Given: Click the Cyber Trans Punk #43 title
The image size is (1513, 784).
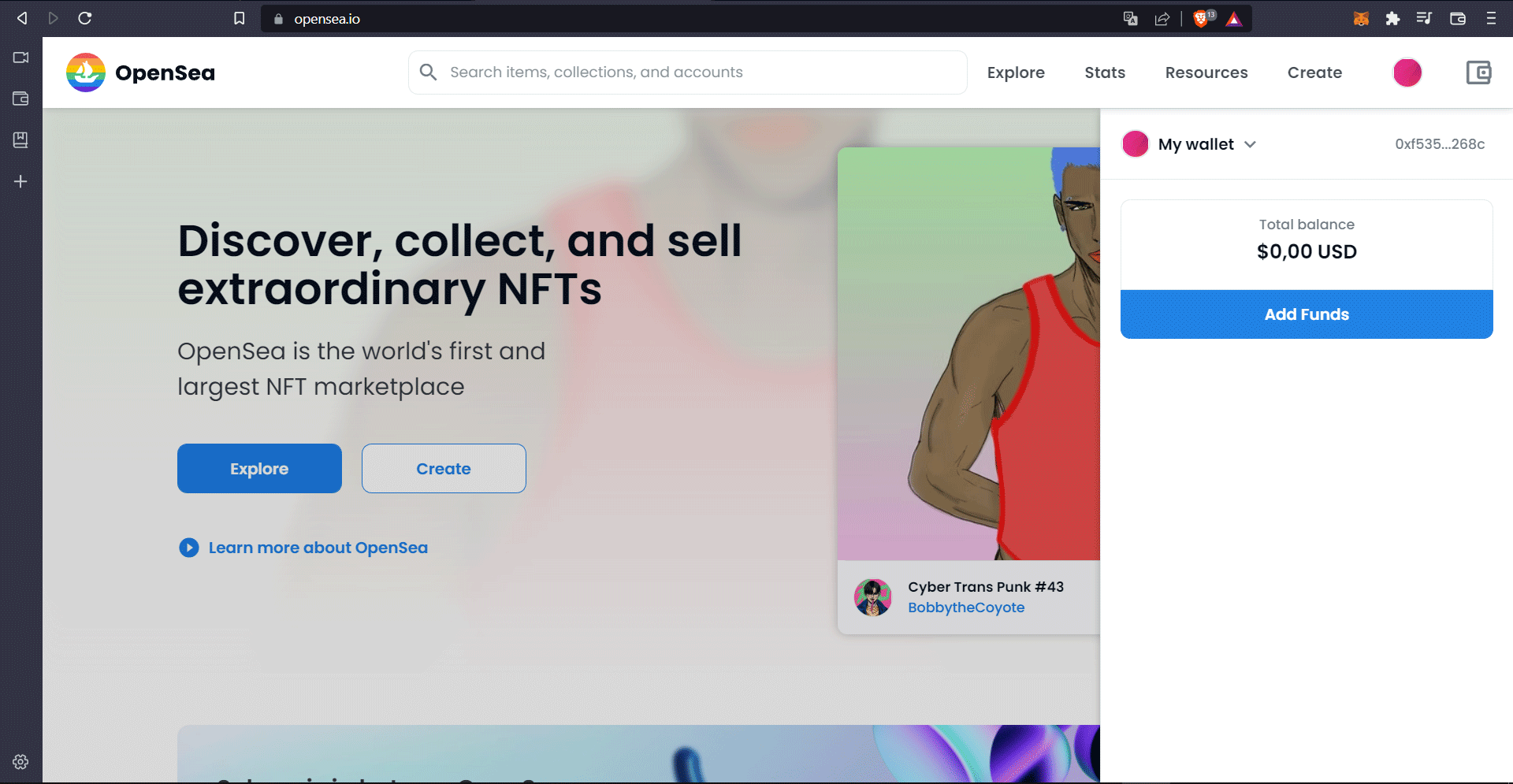Looking at the screenshot, I should [986, 587].
